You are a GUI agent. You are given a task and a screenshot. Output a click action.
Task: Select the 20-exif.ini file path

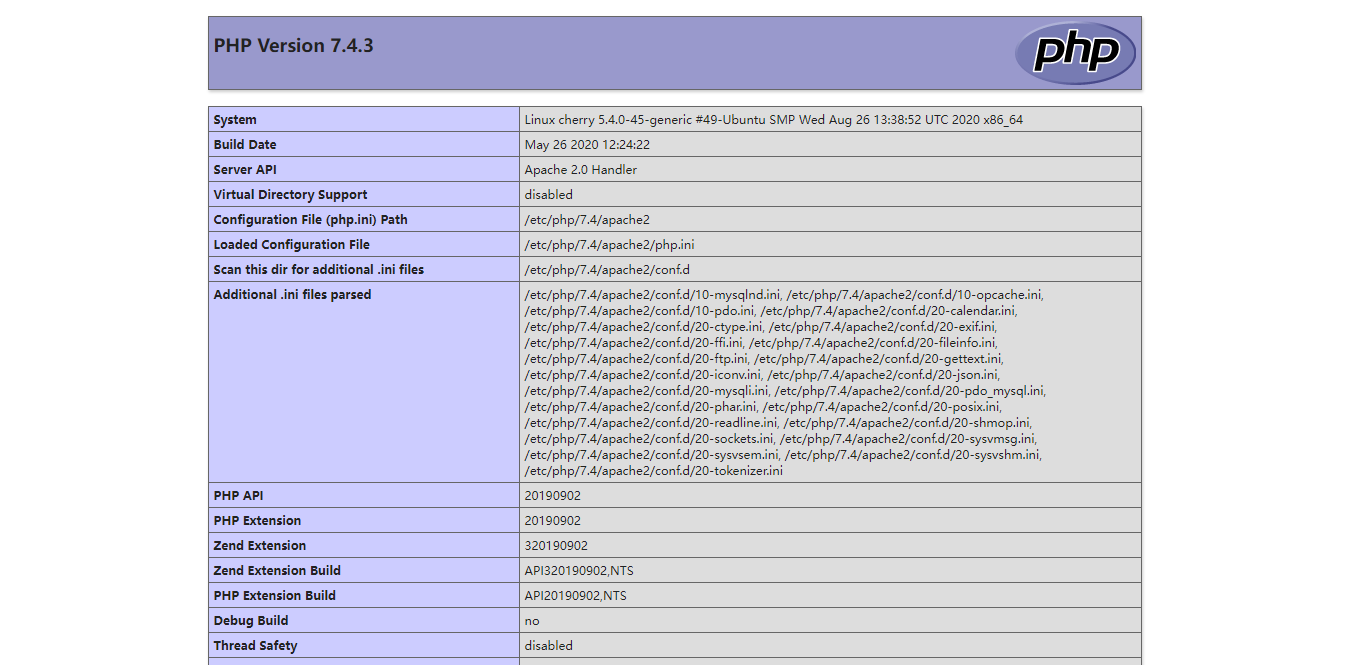click(883, 327)
